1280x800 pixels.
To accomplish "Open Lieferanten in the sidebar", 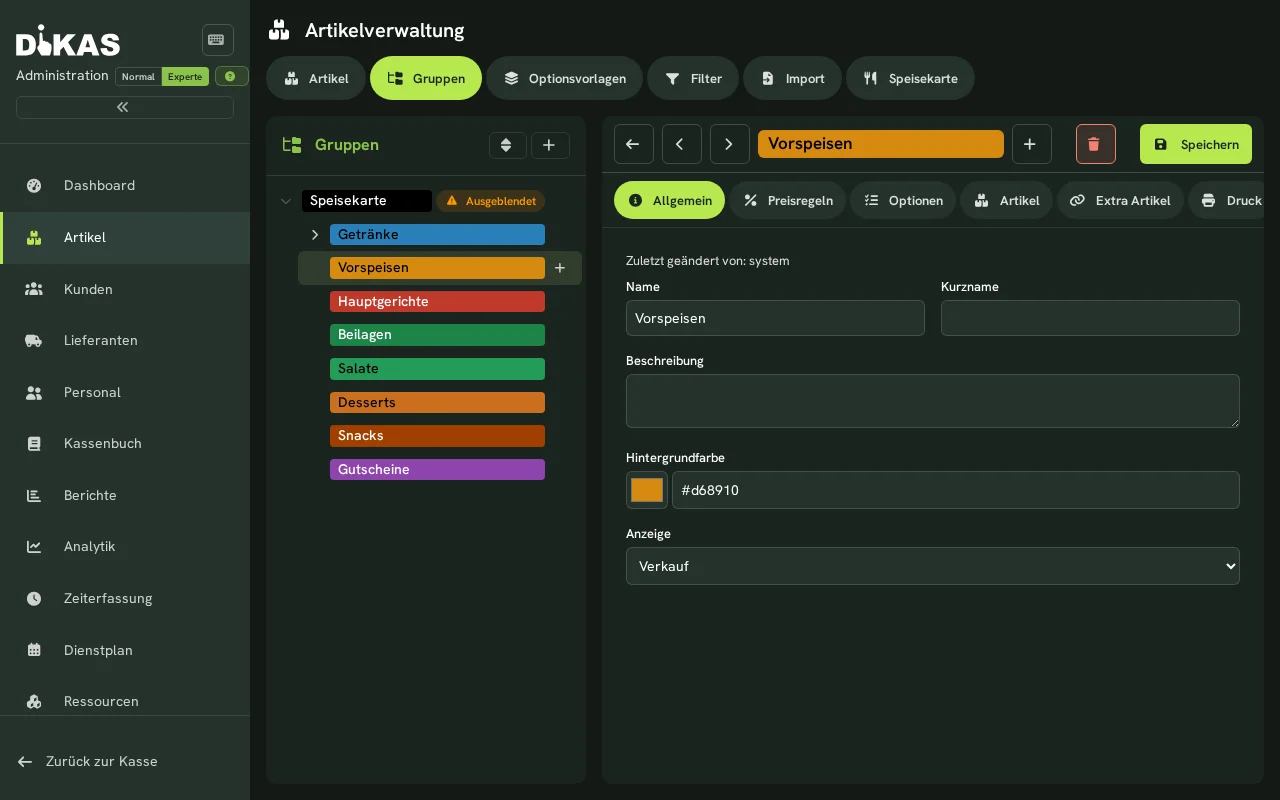I will coord(125,340).
